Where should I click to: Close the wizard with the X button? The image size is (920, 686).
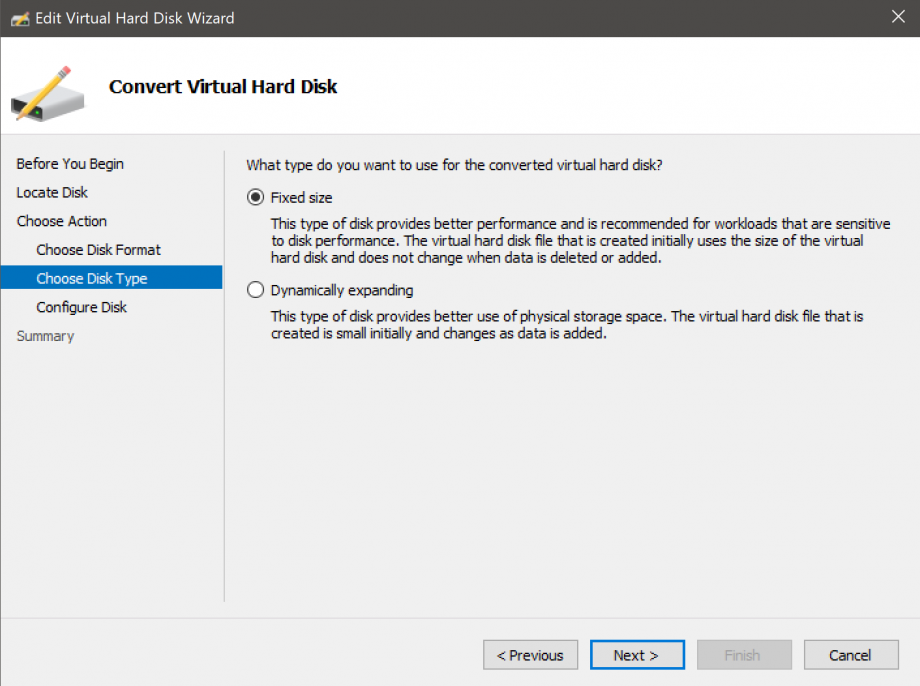(x=898, y=16)
